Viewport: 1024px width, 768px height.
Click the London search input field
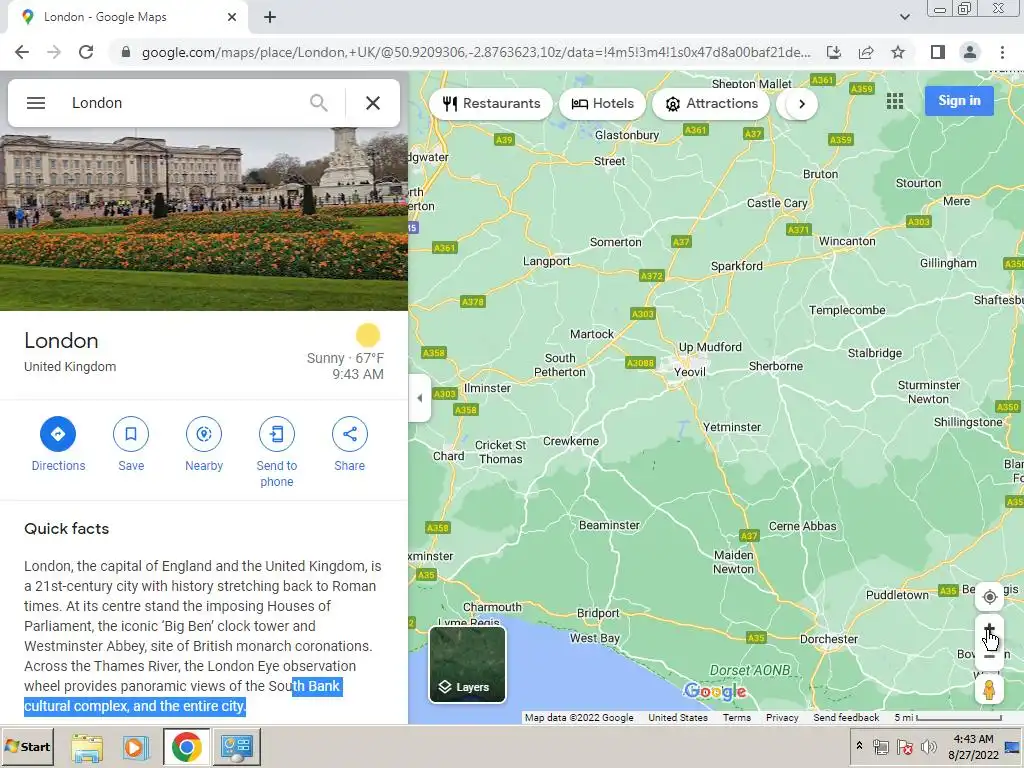[183, 103]
